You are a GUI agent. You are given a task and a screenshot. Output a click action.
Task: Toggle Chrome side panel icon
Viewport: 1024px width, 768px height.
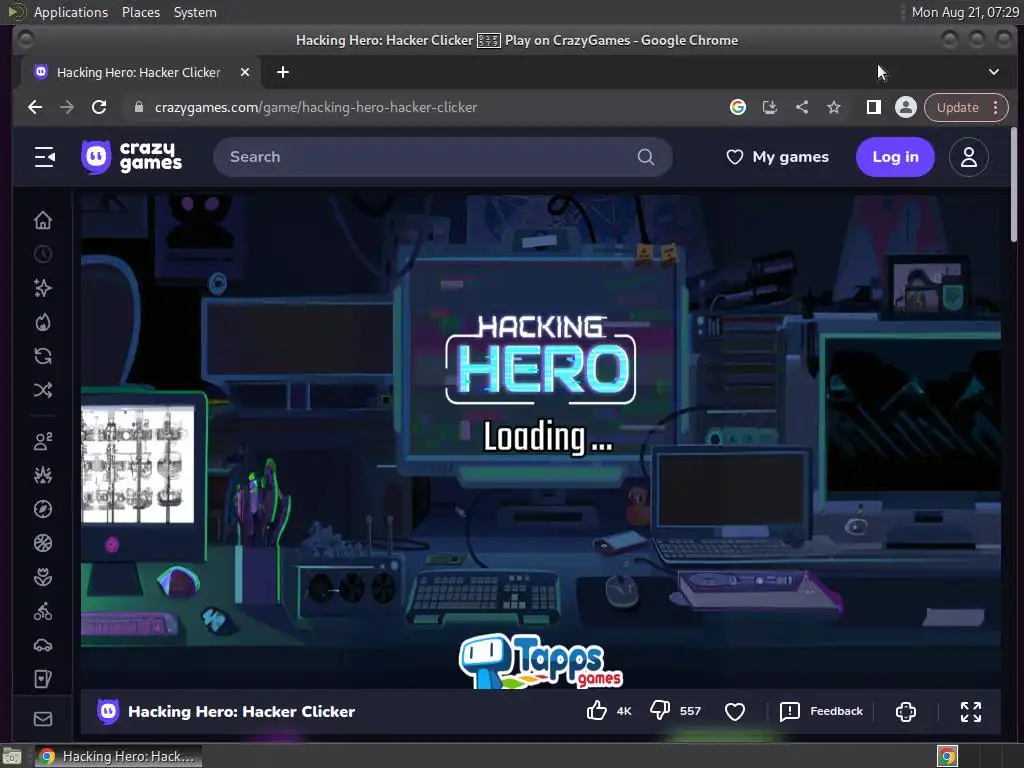click(873, 107)
